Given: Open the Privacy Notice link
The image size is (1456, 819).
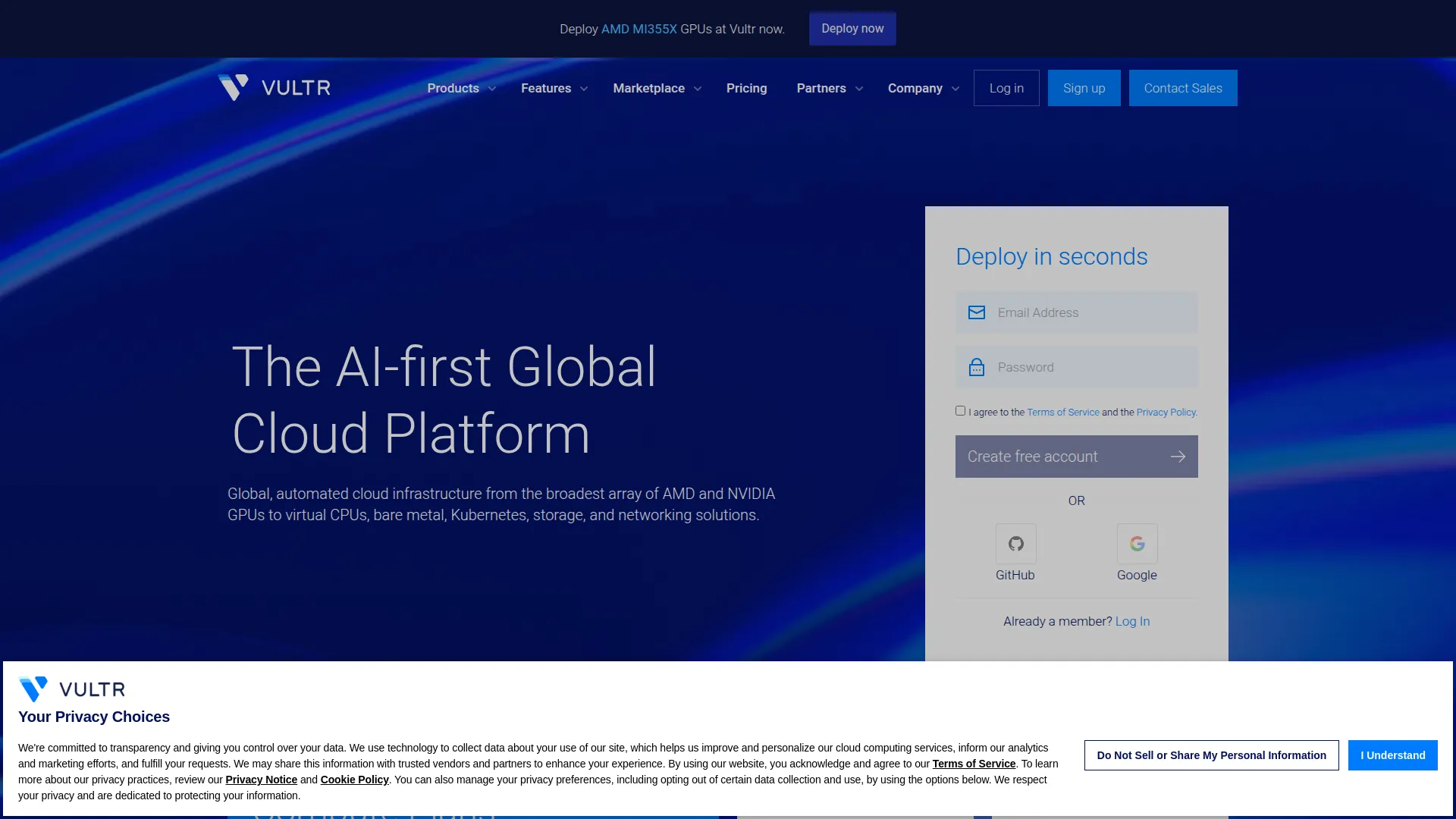Looking at the screenshot, I should coord(261,780).
